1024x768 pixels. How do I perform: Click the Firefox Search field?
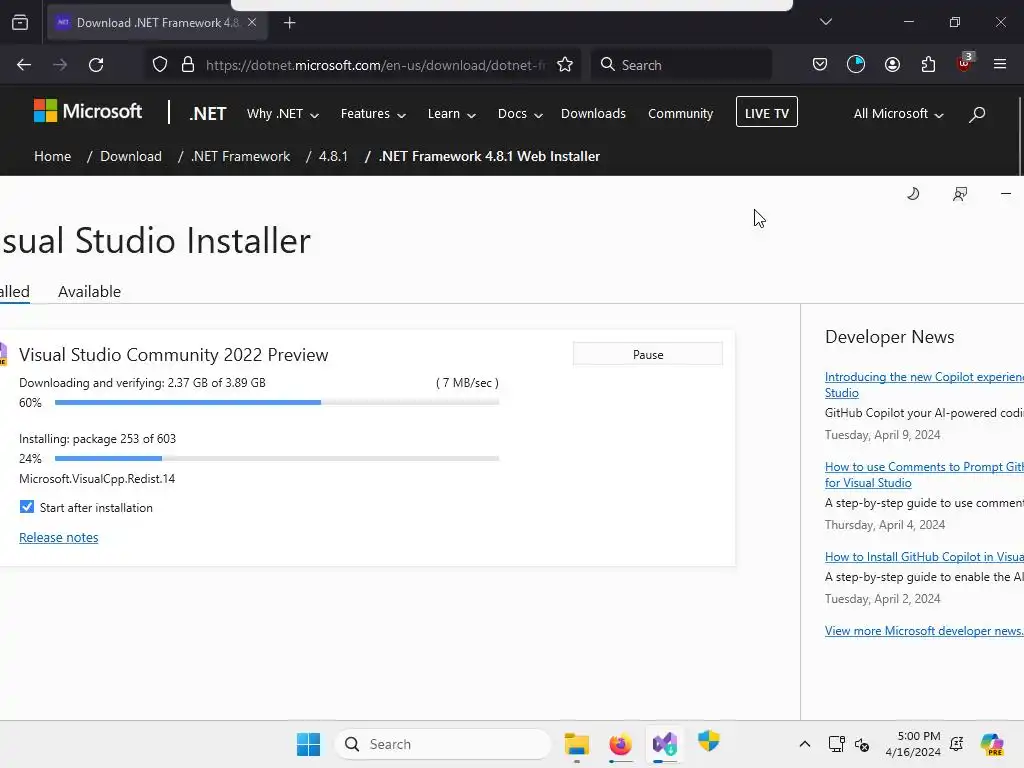pos(681,65)
